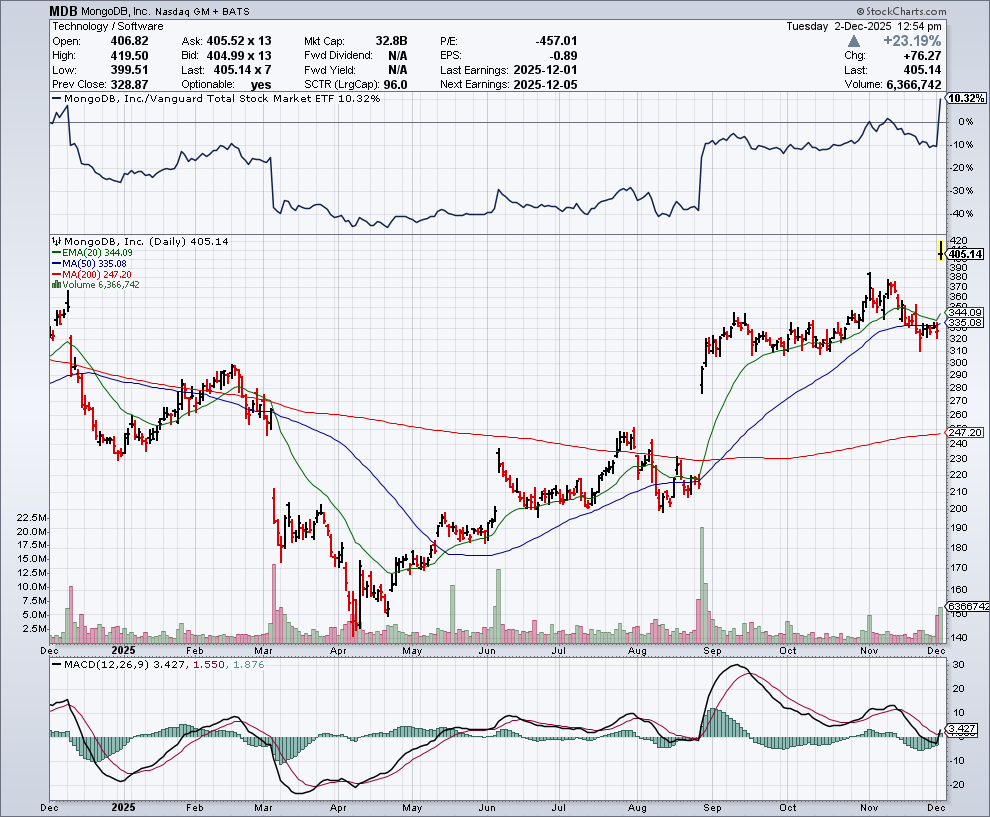Screen dimensions: 990x817
Task: Click the Sep label on MACD time axis
Action: (x=713, y=806)
